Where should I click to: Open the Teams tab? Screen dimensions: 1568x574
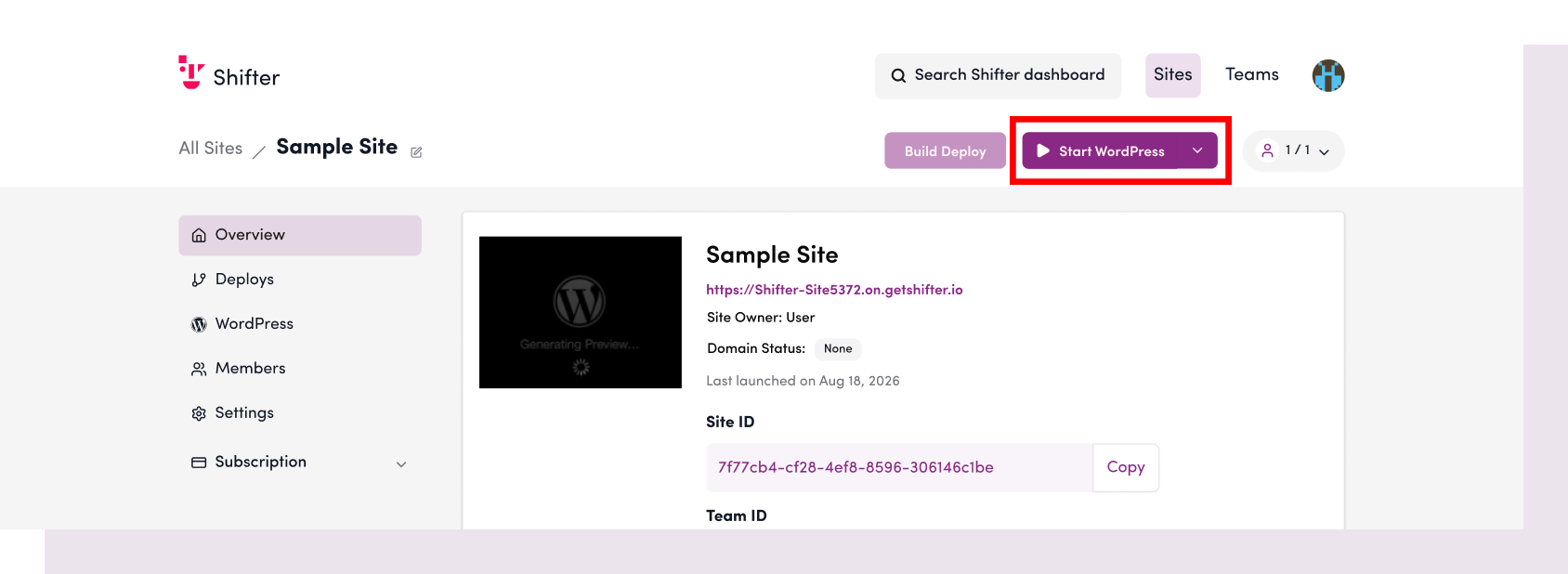(1252, 75)
